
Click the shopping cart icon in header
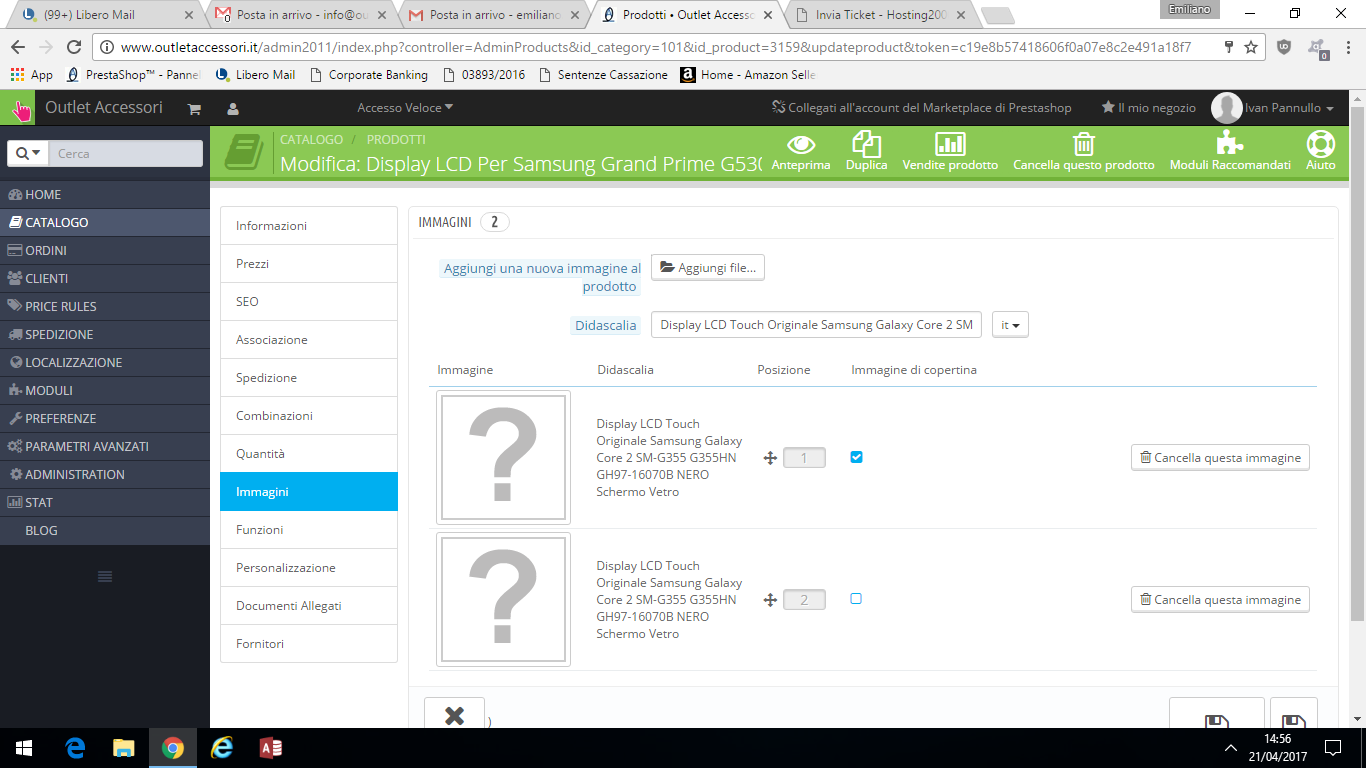[194, 109]
